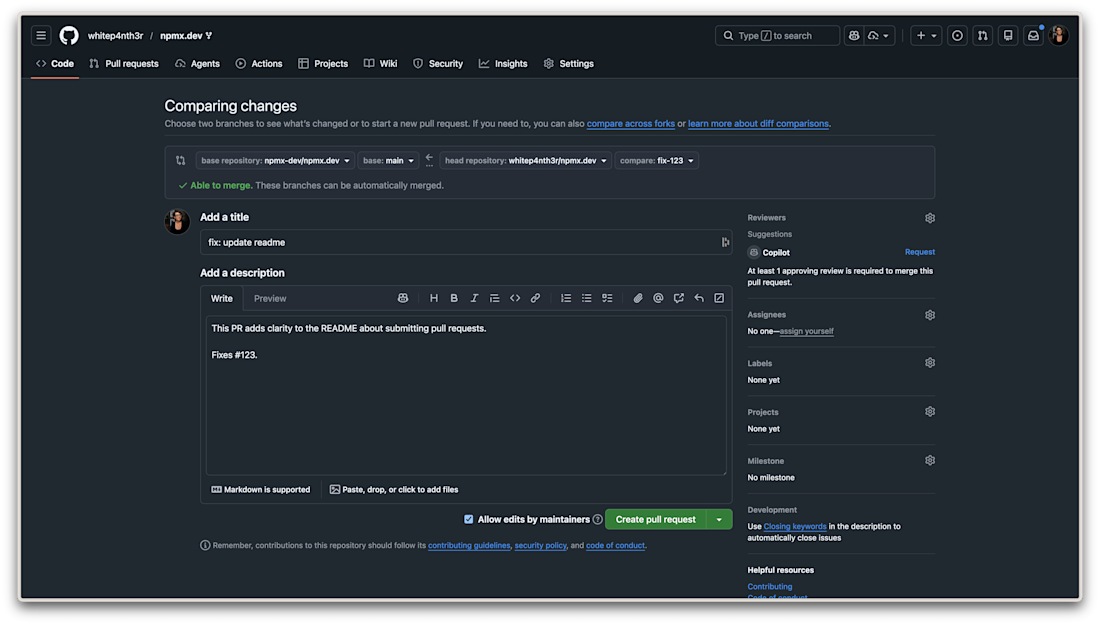
Task: Expand head repository dropdown
Action: [525, 161]
